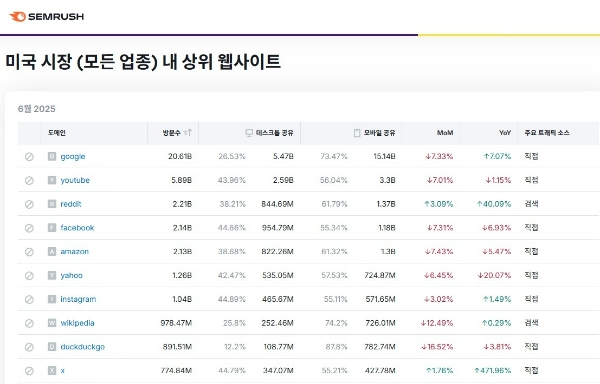This screenshot has height=384, width=600.
Task: Click the yahoo favicon
Action: [x=52, y=275]
